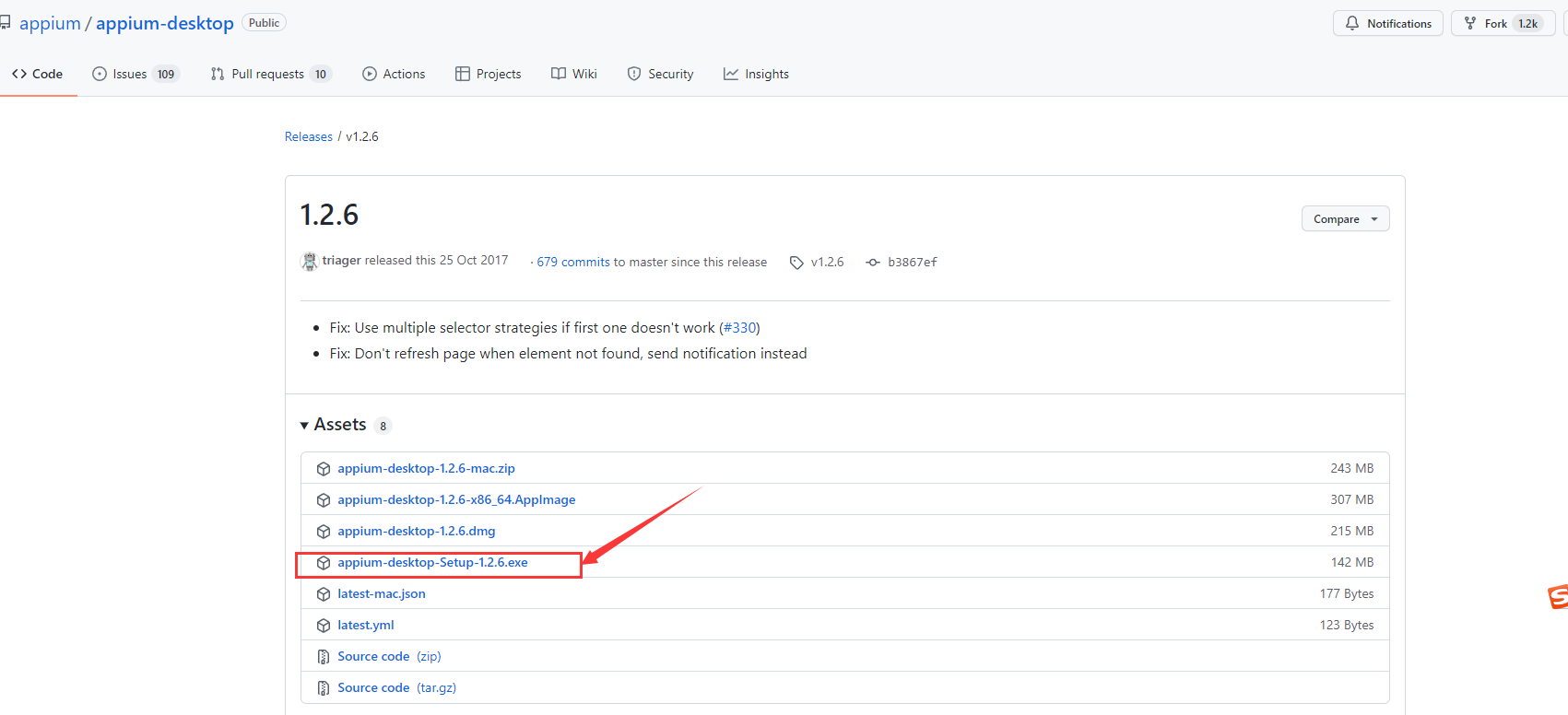The image size is (1568, 715).
Task: Switch to the Actions tab
Action: click(x=394, y=74)
